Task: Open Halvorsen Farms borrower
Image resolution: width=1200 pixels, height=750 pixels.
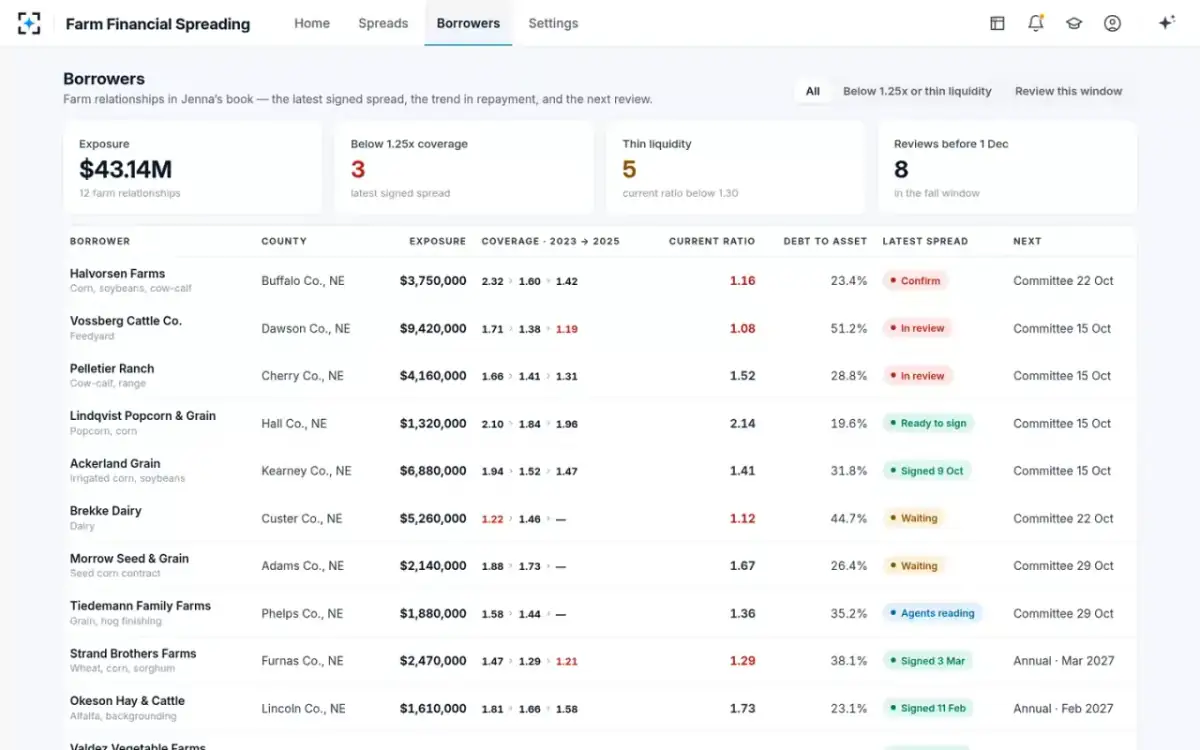Action: [x=117, y=273]
